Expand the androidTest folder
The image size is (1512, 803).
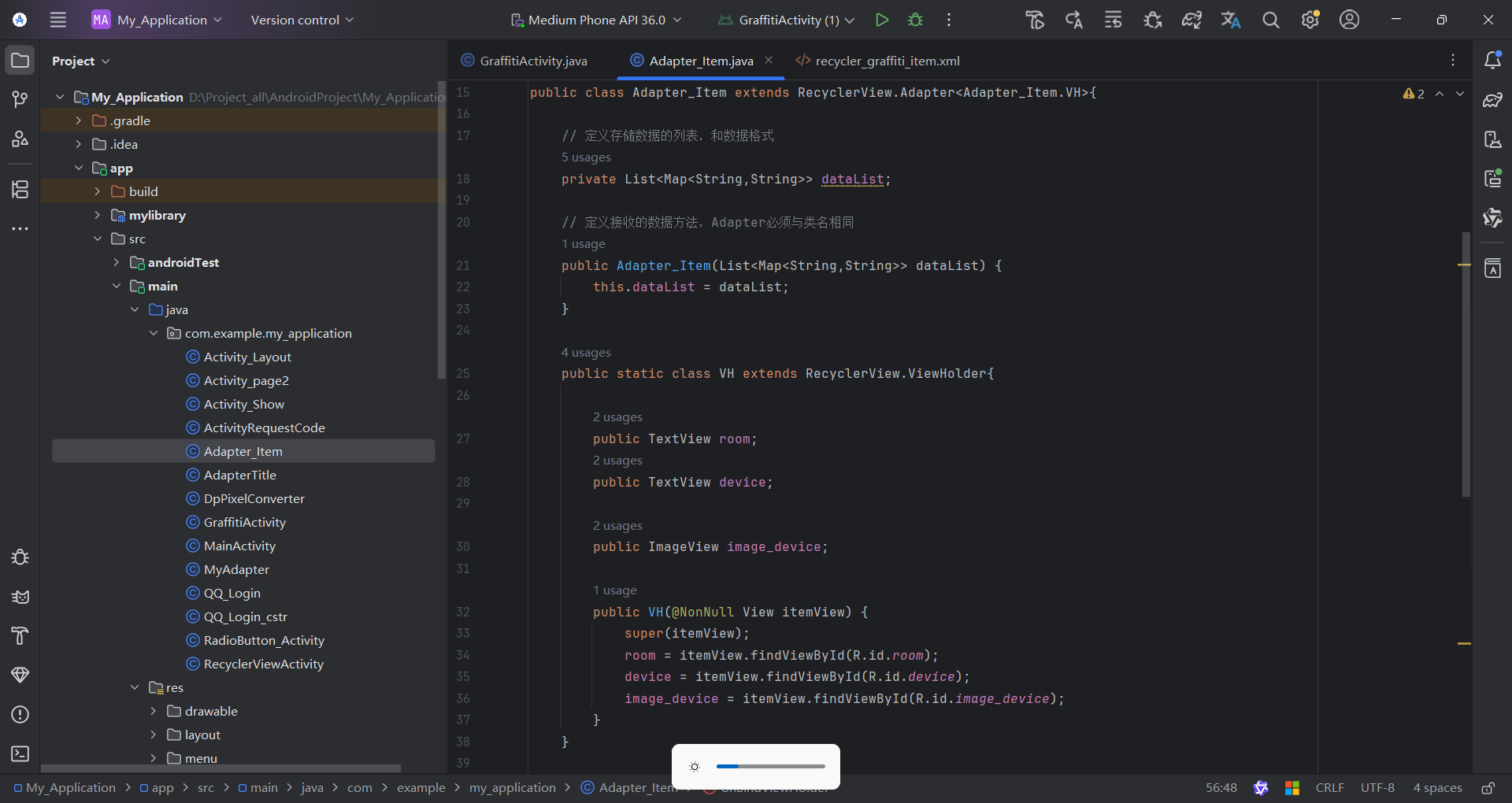pos(117,262)
